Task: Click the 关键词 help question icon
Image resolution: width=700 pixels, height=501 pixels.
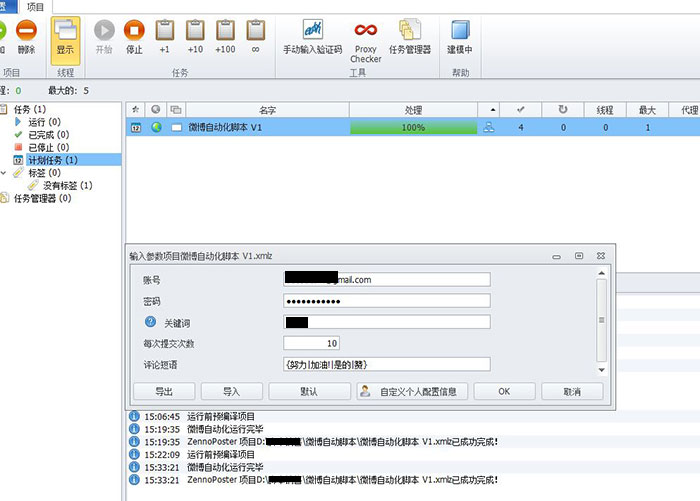Action: [x=150, y=321]
